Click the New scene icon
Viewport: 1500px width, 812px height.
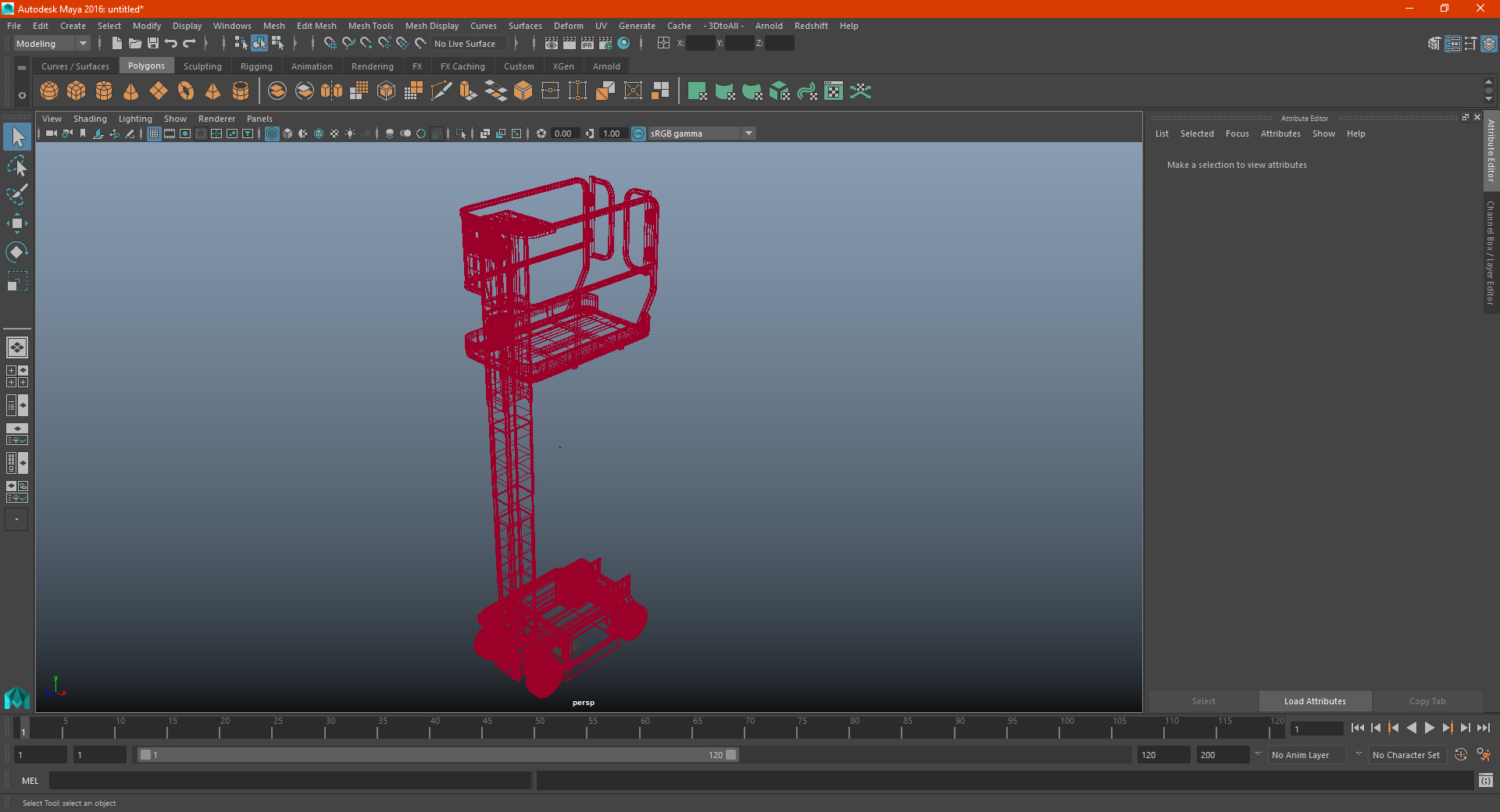click(x=117, y=44)
